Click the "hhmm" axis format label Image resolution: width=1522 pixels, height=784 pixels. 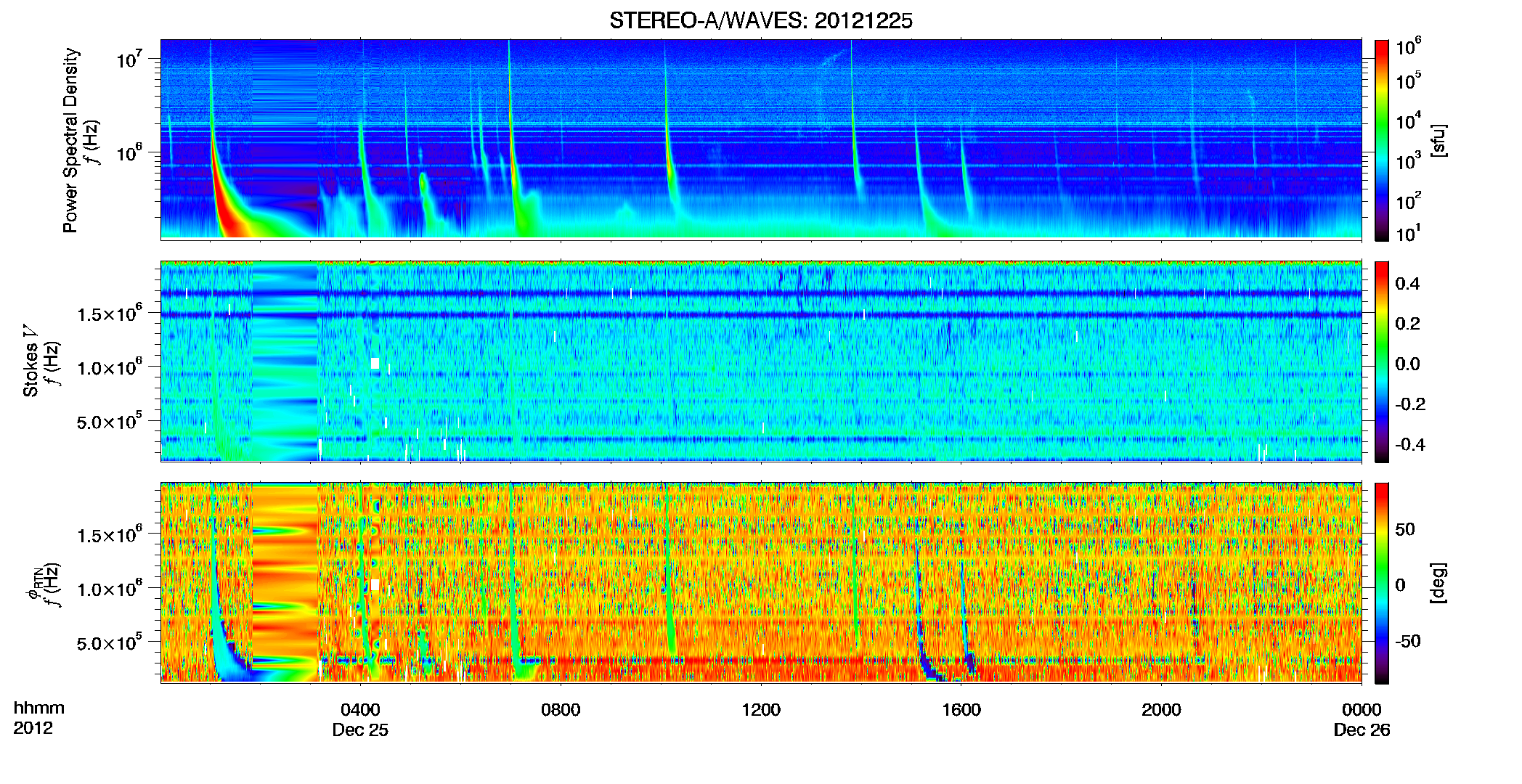click(38, 708)
